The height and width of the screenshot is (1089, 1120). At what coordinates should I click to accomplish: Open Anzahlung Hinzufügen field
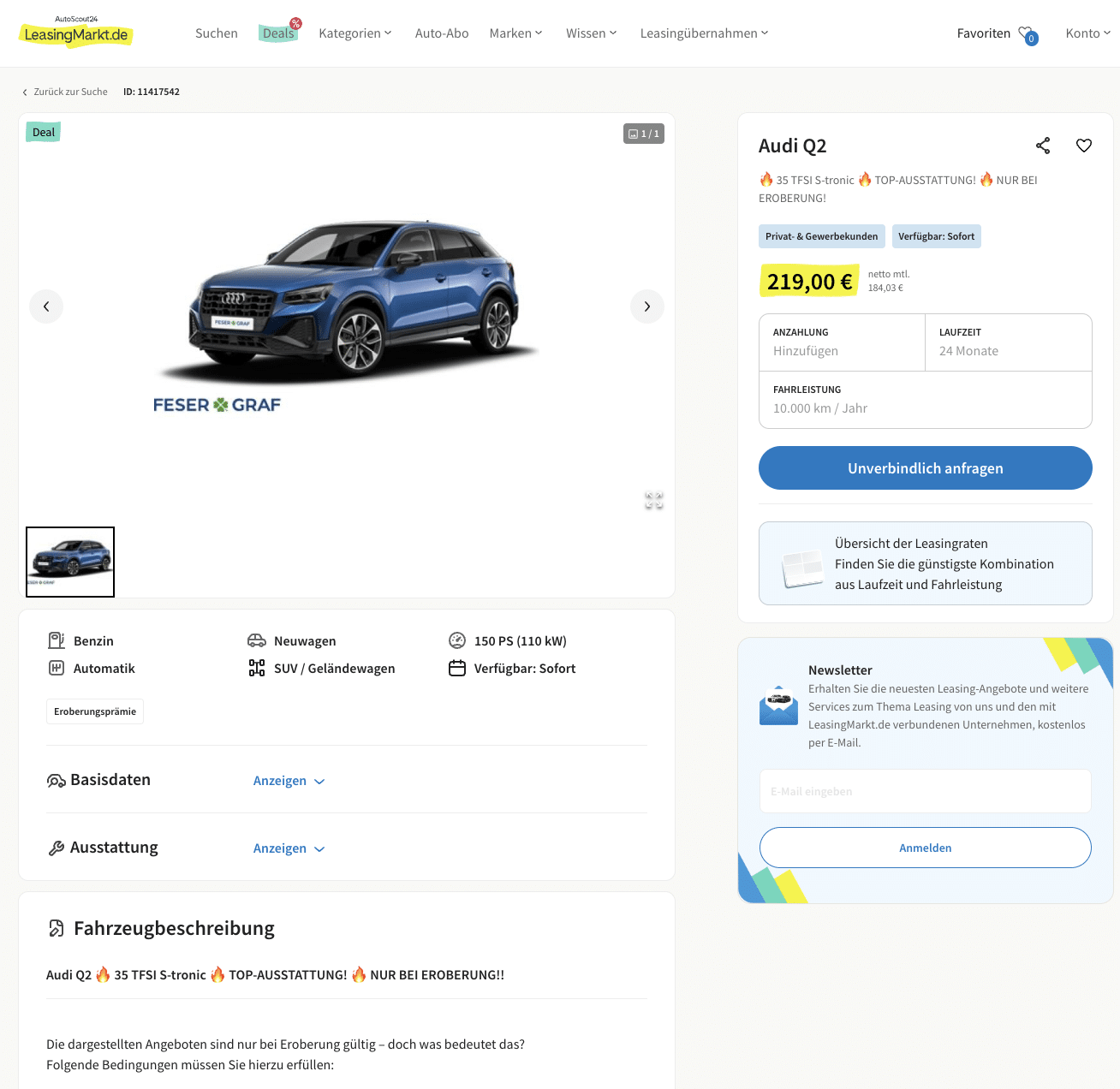(842, 342)
